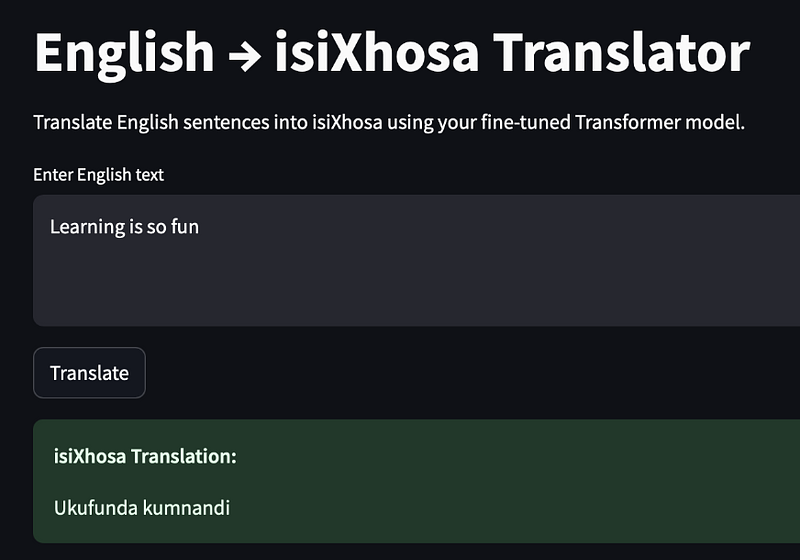The width and height of the screenshot is (800, 560).
Task: Click empty space below the input text
Action: (400, 290)
